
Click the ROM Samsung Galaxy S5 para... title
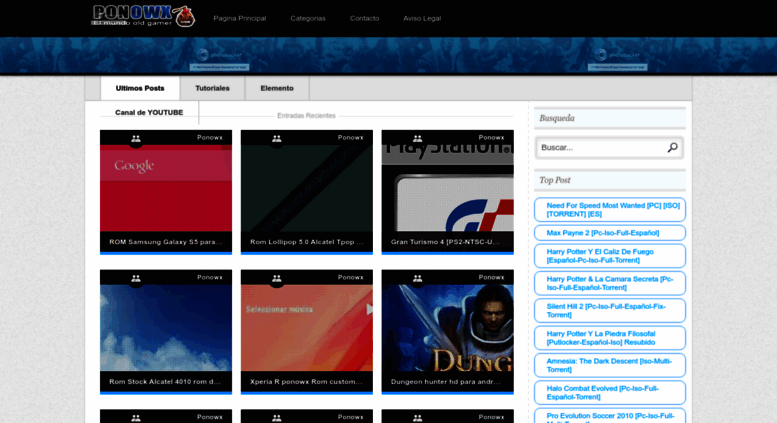(x=166, y=242)
